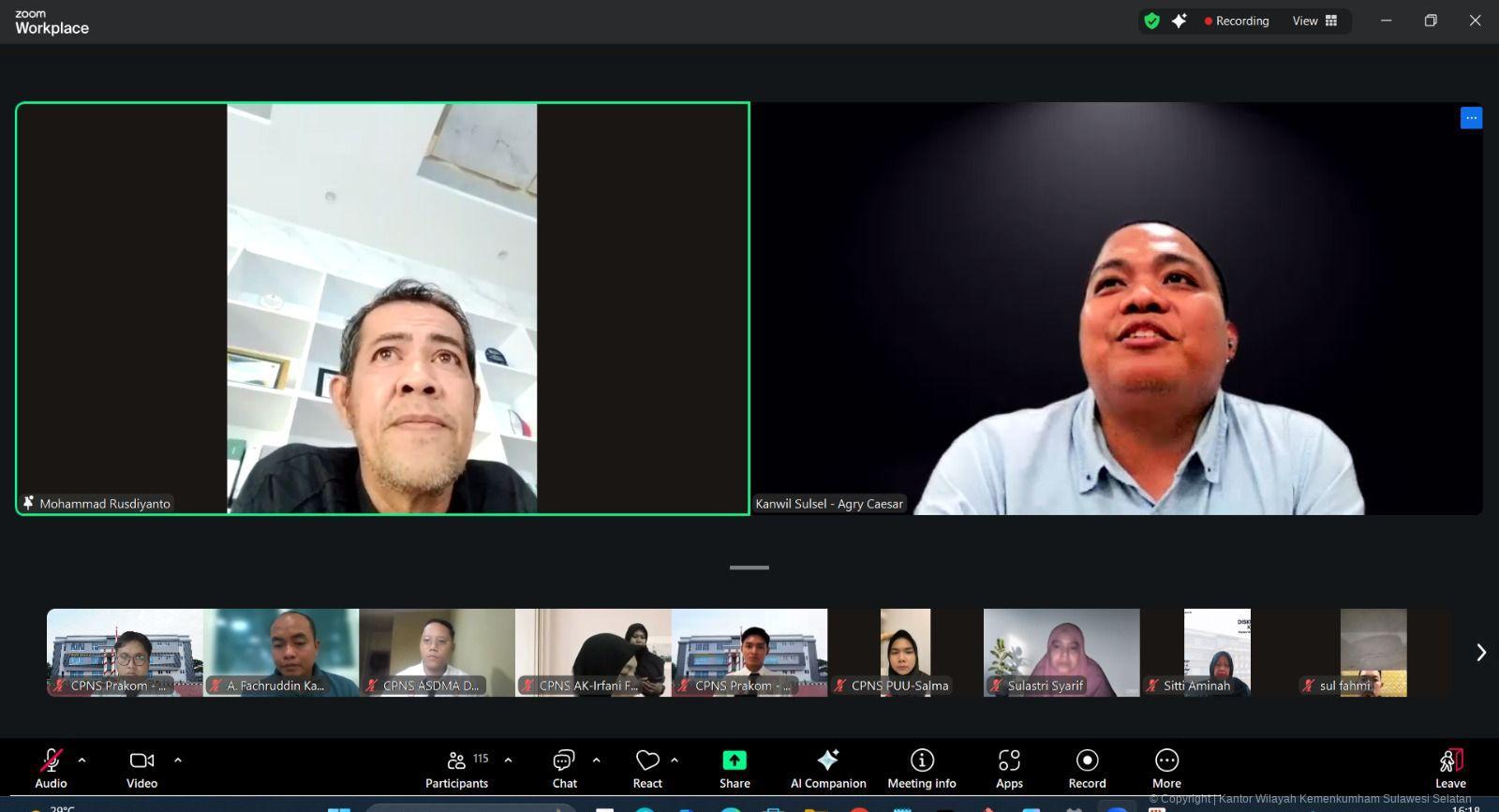
Task: Click the blue options button on Agry Caesar video
Action: (x=1471, y=118)
